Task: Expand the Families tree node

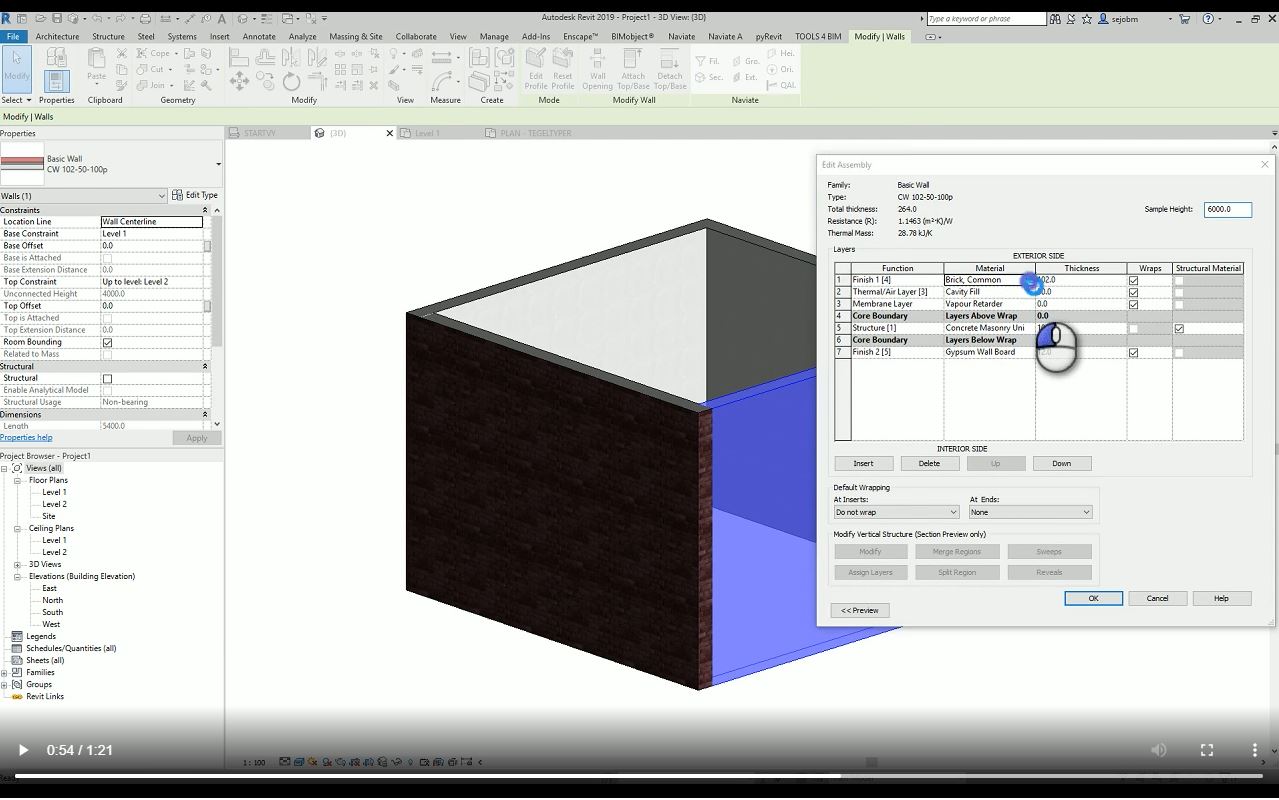Action: tap(5, 672)
